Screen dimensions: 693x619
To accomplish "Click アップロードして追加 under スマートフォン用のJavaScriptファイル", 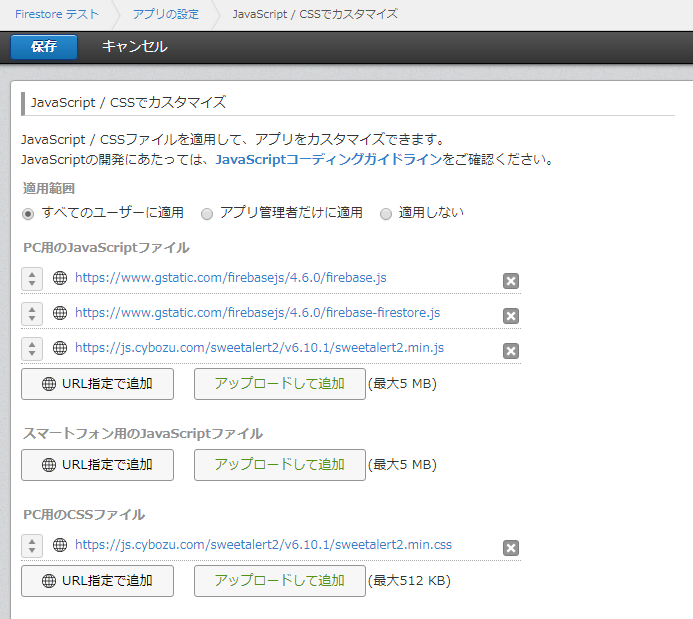I will click(280, 465).
